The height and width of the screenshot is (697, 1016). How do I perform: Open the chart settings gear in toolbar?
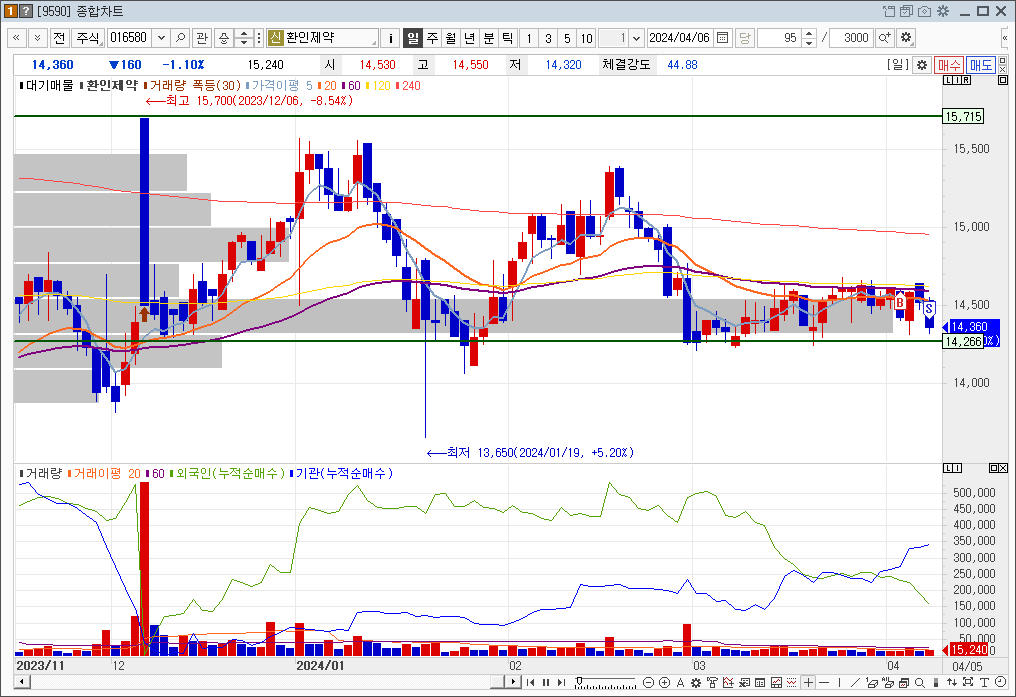906,38
